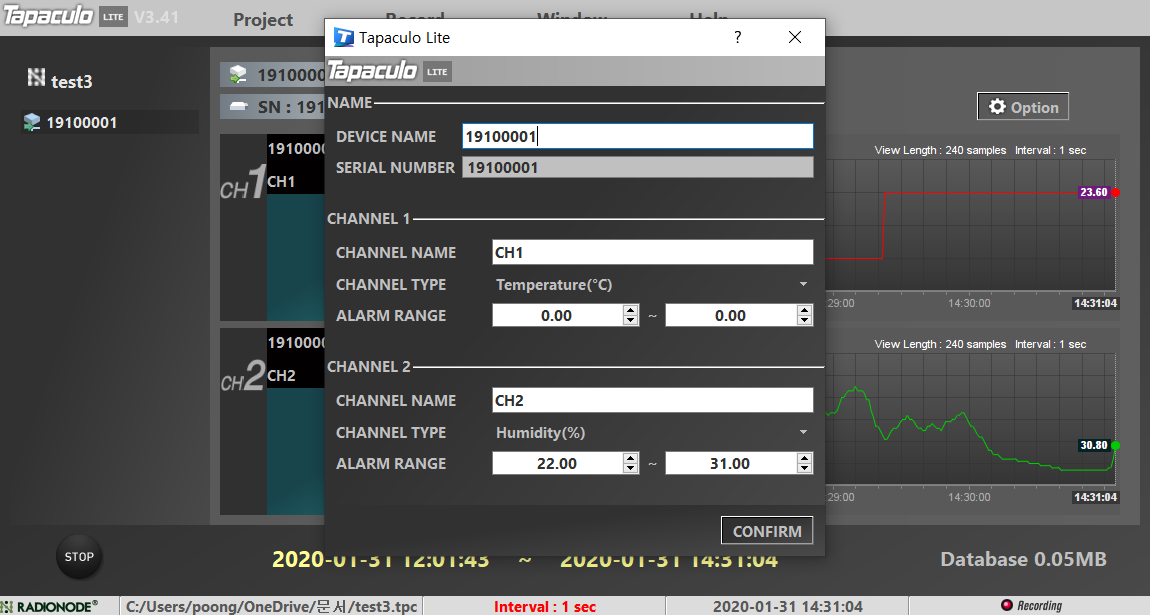Click the red 23.60 graph endpoint marker
The width and height of the screenshot is (1150, 615).
1116,192
